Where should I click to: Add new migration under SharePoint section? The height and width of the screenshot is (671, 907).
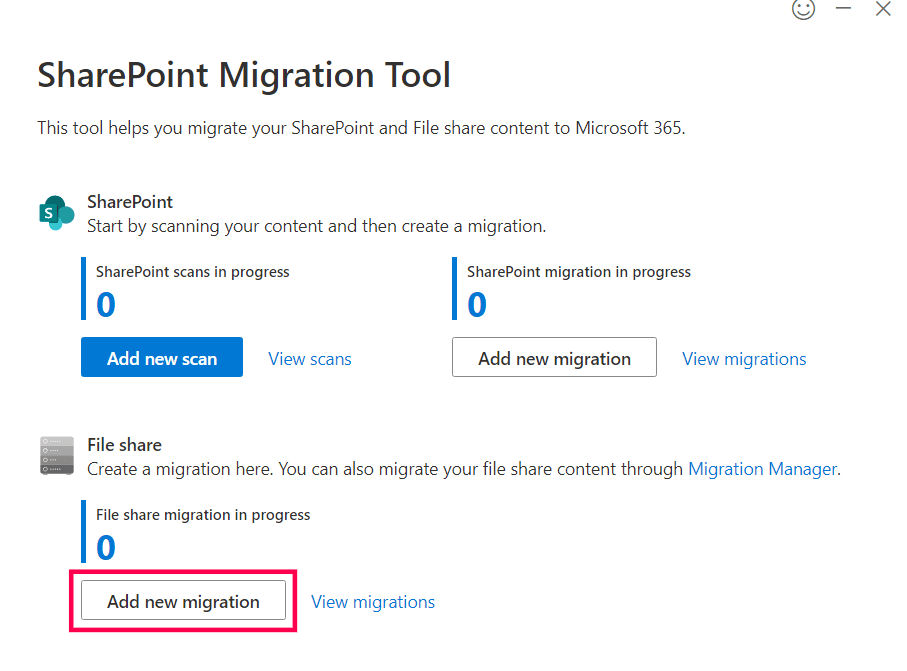(x=554, y=358)
